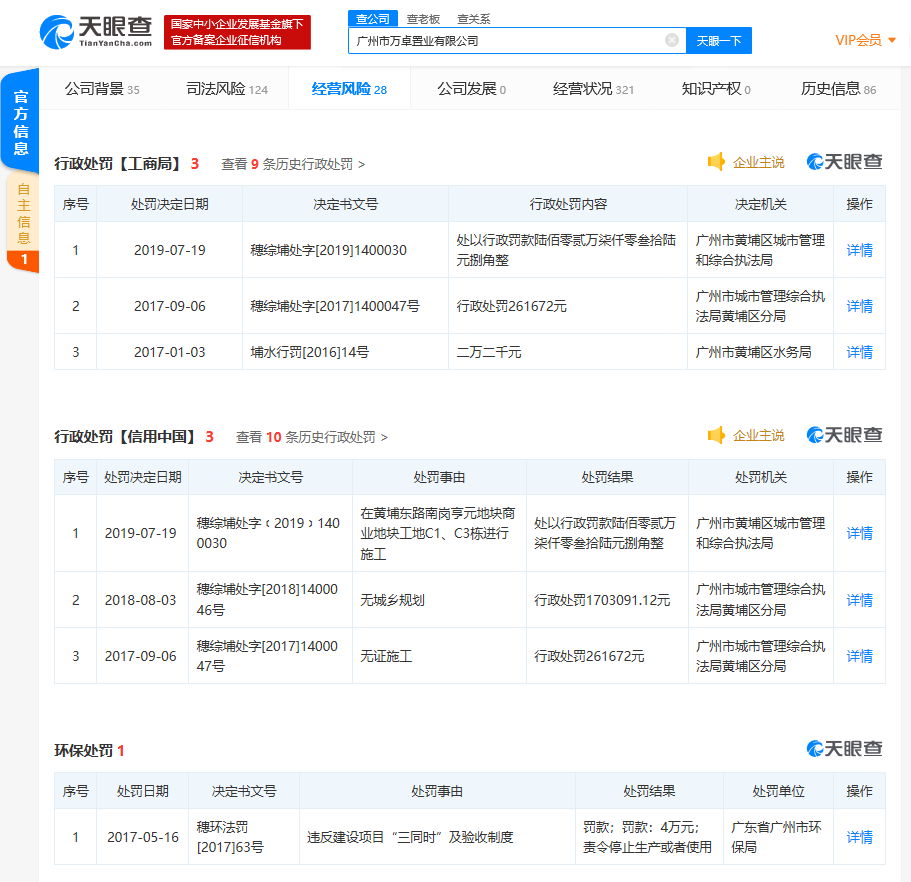Open 详情 for 无城乡规划 penalty row

click(x=859, y=600)
